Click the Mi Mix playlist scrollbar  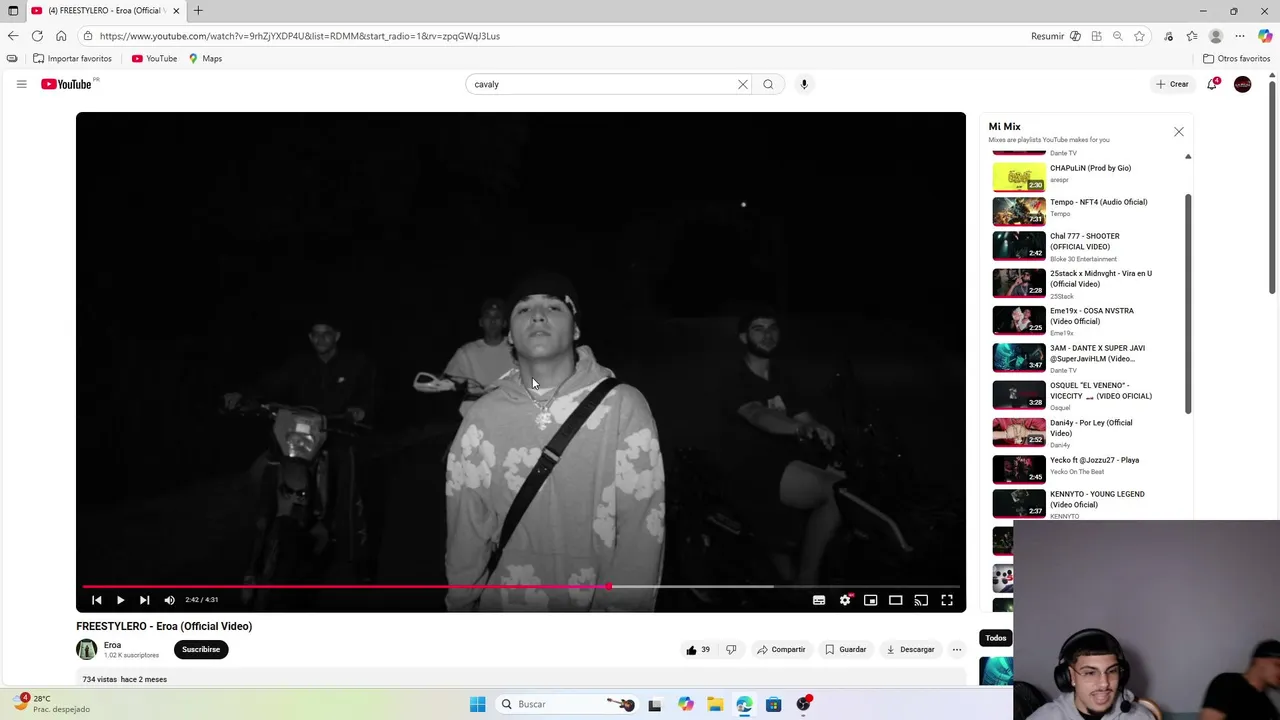[1188, 303]
